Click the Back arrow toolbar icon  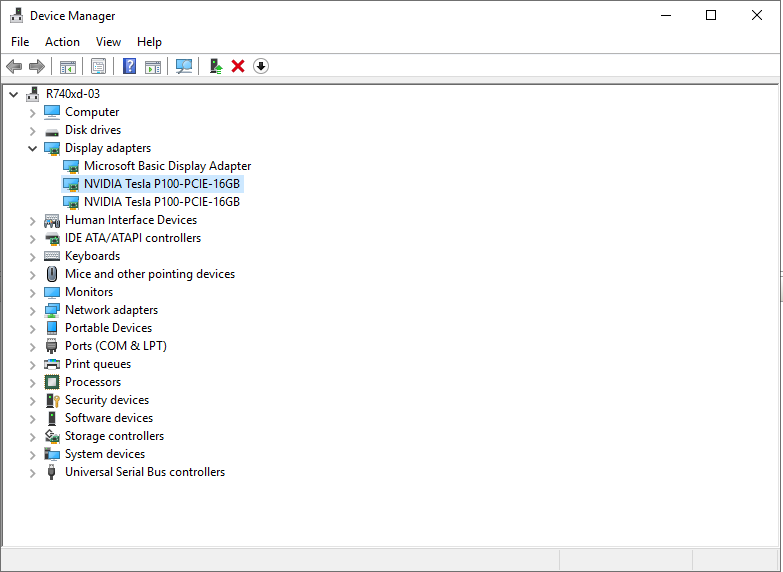(x=14, y=66)
